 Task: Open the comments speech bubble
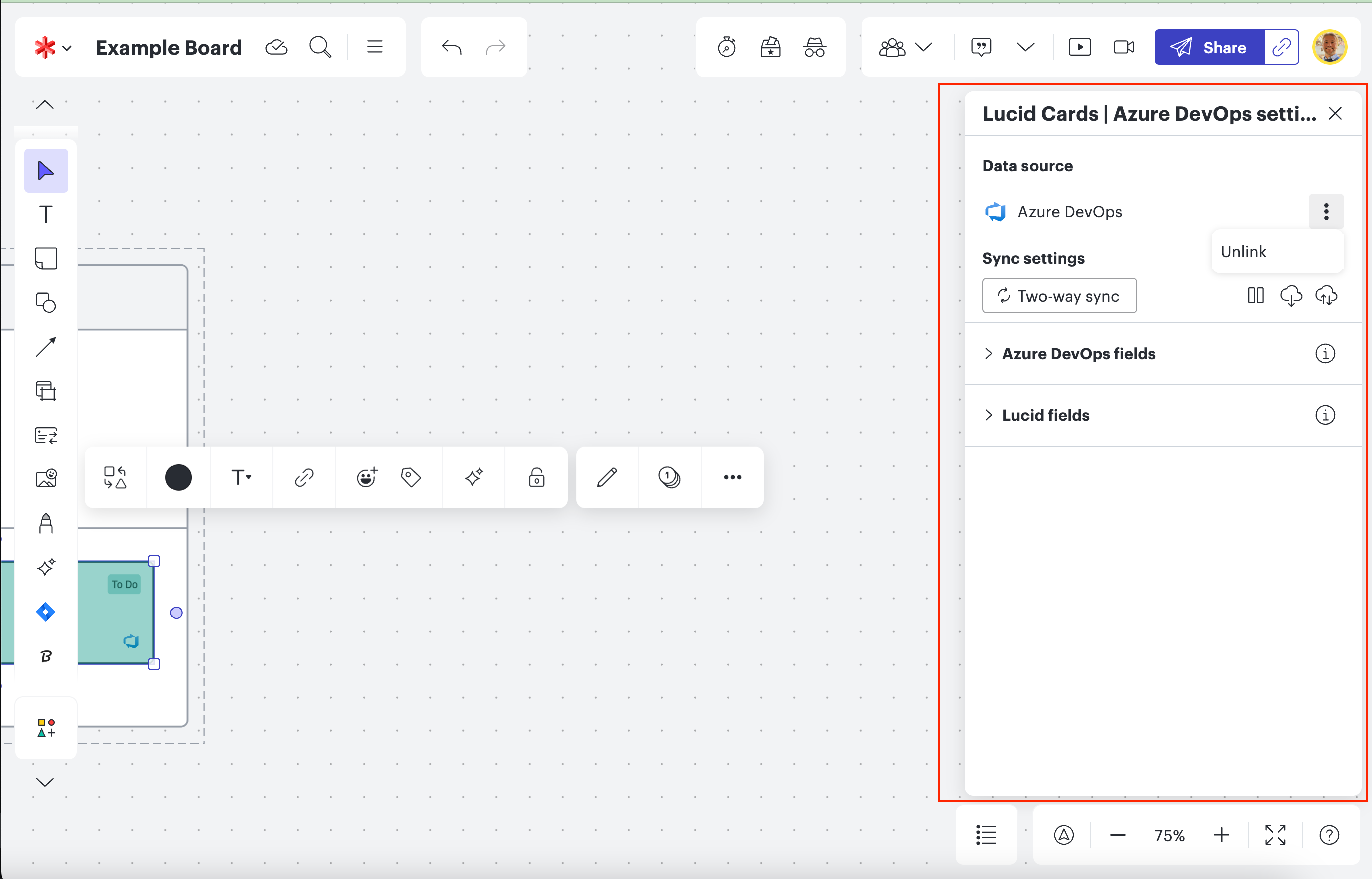tap(981, 47)
